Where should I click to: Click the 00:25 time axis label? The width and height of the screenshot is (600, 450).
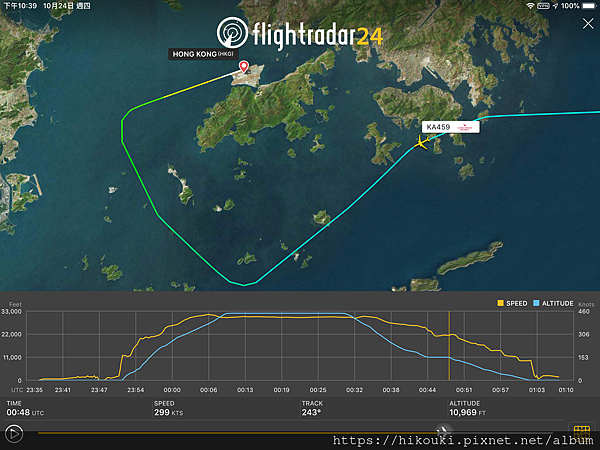[x=318, y=390]
